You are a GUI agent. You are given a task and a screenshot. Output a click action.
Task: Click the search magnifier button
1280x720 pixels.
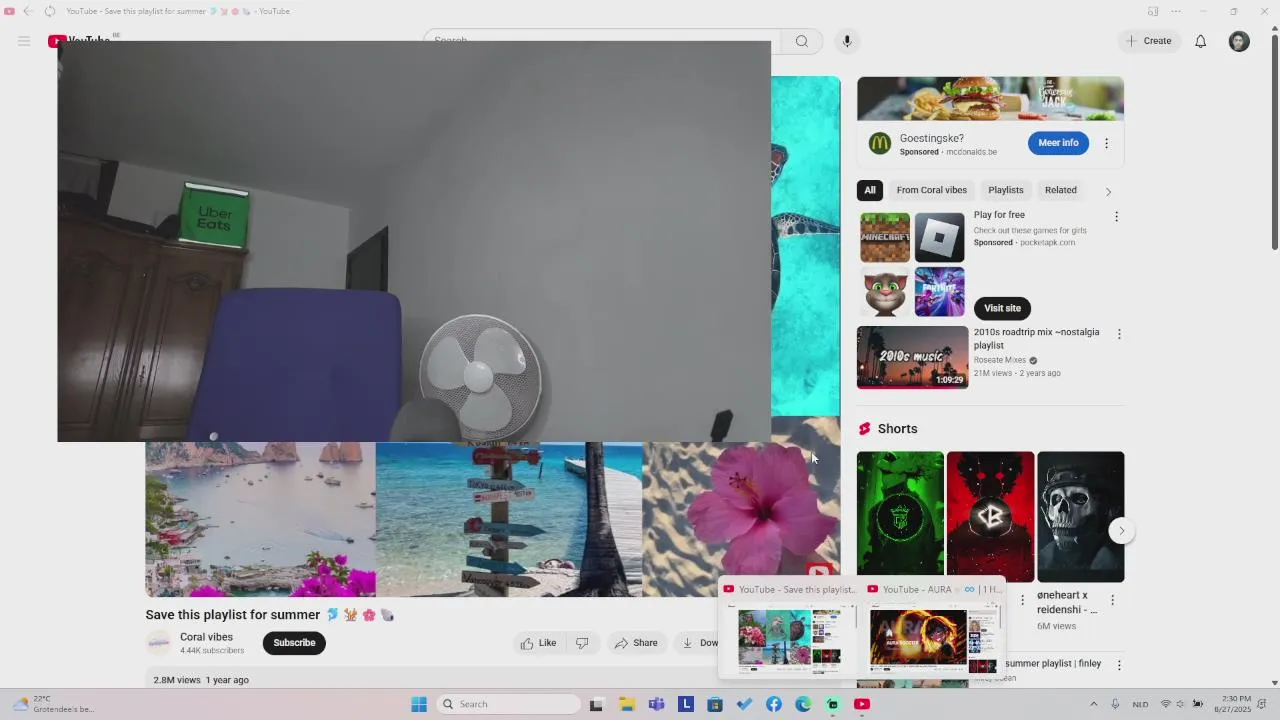[x=802, y=41]
